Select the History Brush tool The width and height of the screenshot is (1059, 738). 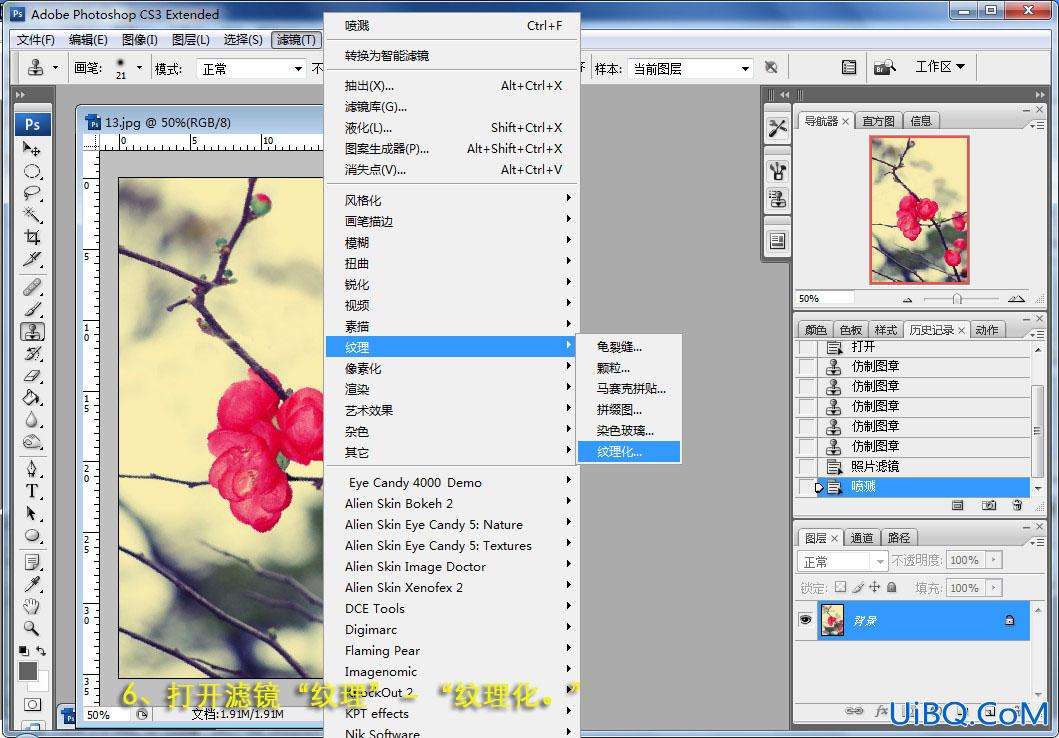click(32, 354)
